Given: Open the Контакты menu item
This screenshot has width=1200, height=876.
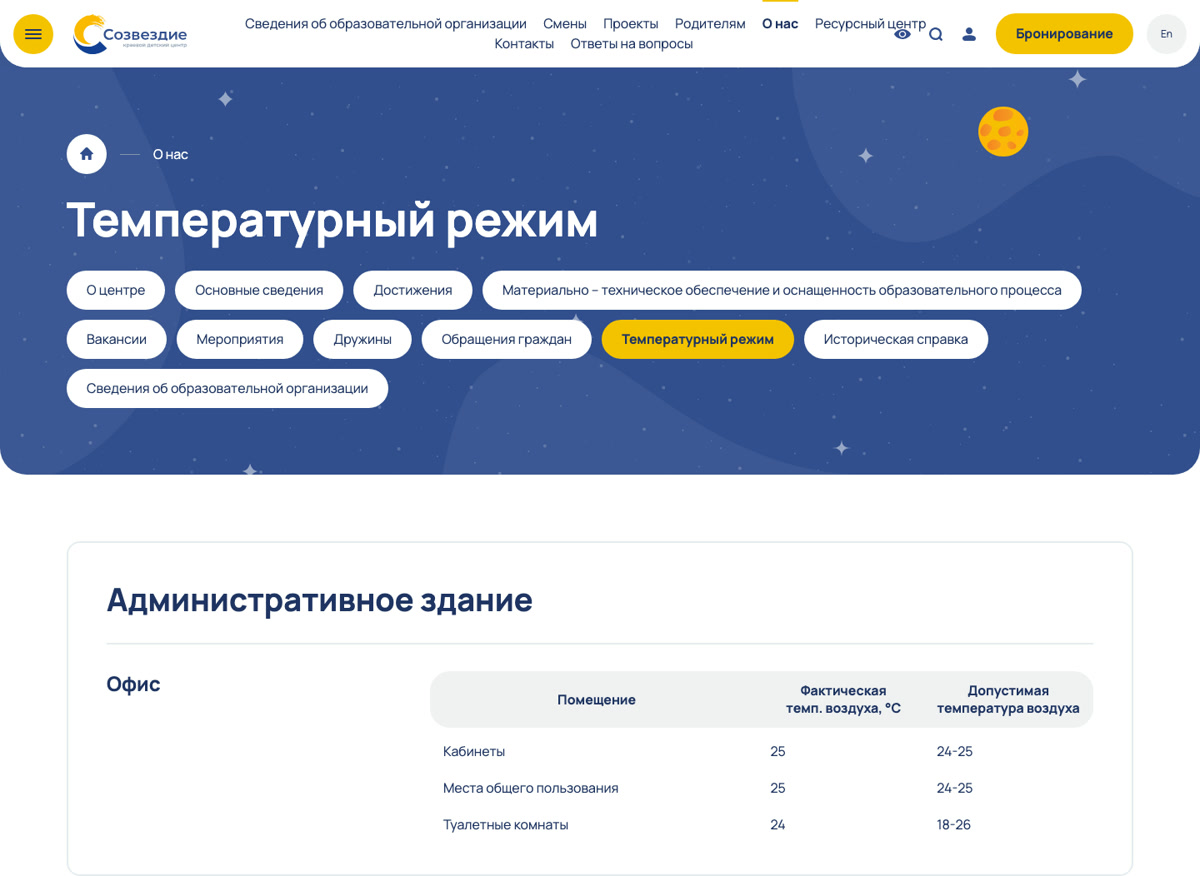Looking at the screenshot, I should coord(524,44).
